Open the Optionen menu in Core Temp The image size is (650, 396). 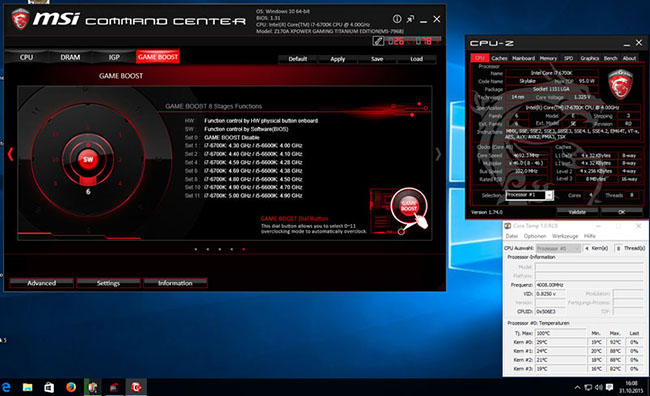pos(535,236)
